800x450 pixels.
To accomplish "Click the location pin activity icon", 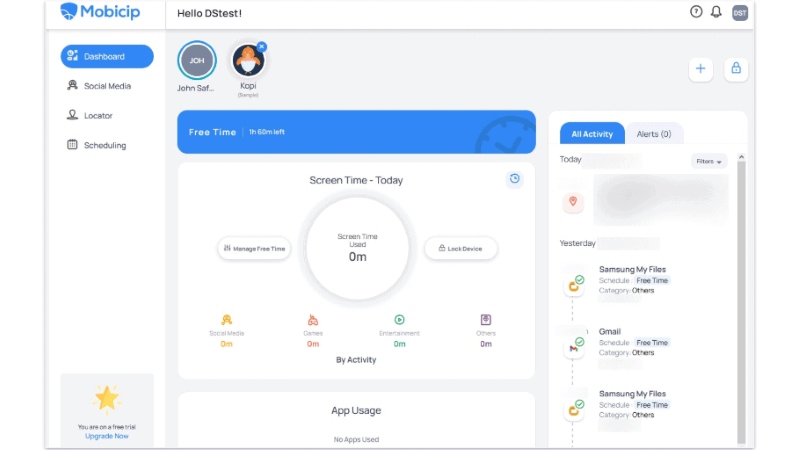I will point(573,202).
